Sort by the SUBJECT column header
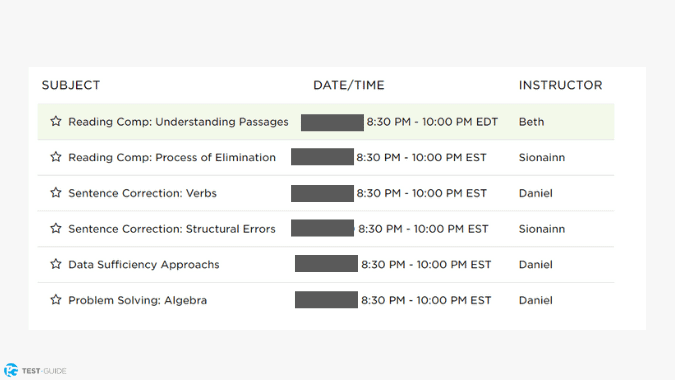The height and width of the screenshot is (380, 675). [71, 85]
